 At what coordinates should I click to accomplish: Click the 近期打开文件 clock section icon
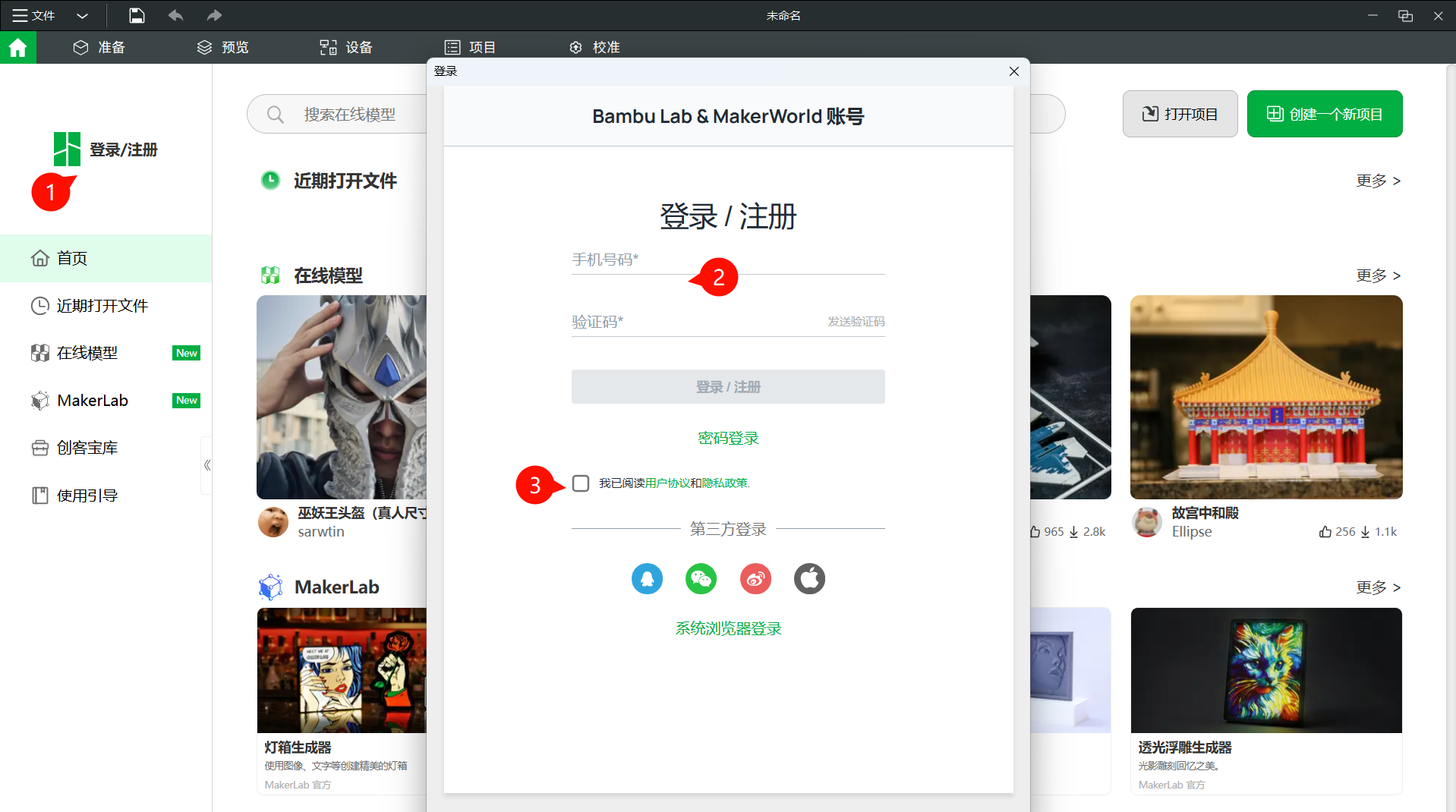point(270,181)
